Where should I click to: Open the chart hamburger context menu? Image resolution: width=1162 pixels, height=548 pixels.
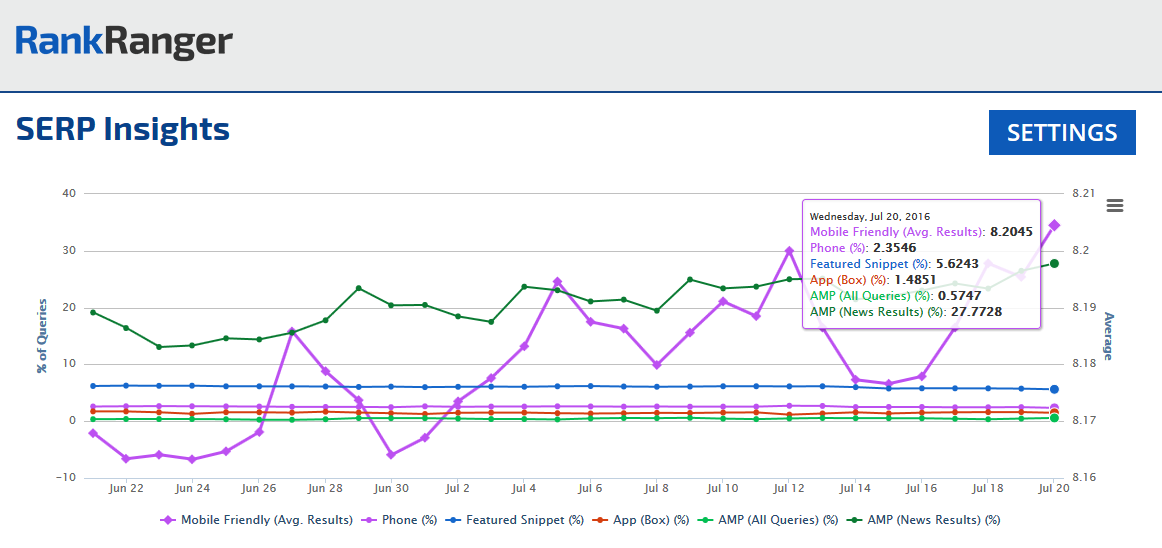(1115, 206)
